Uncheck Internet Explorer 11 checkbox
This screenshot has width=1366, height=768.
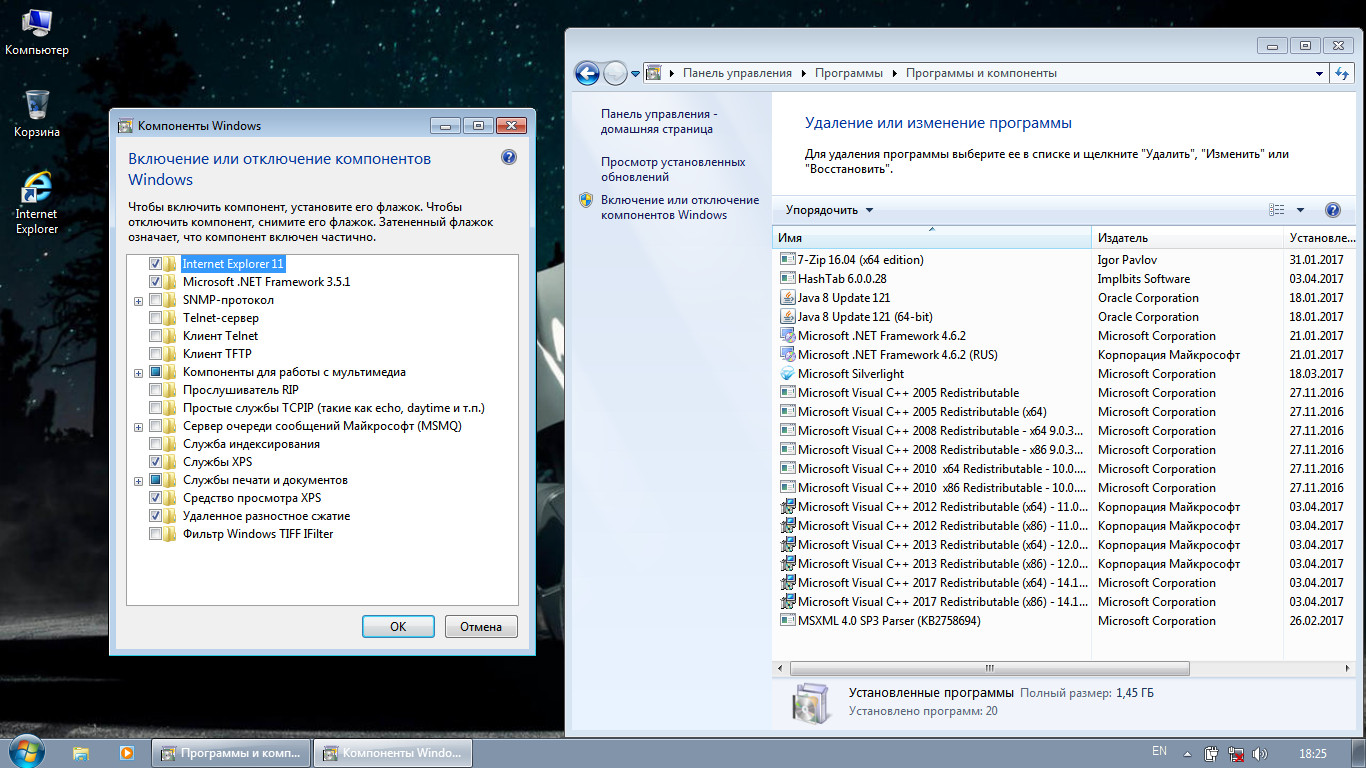pos(155,264)
